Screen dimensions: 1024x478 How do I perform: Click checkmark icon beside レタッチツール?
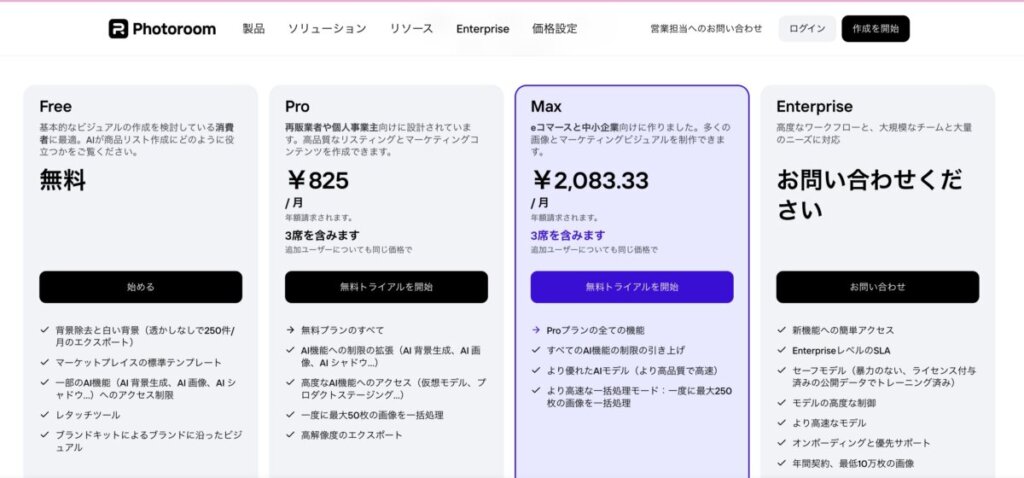45,413
